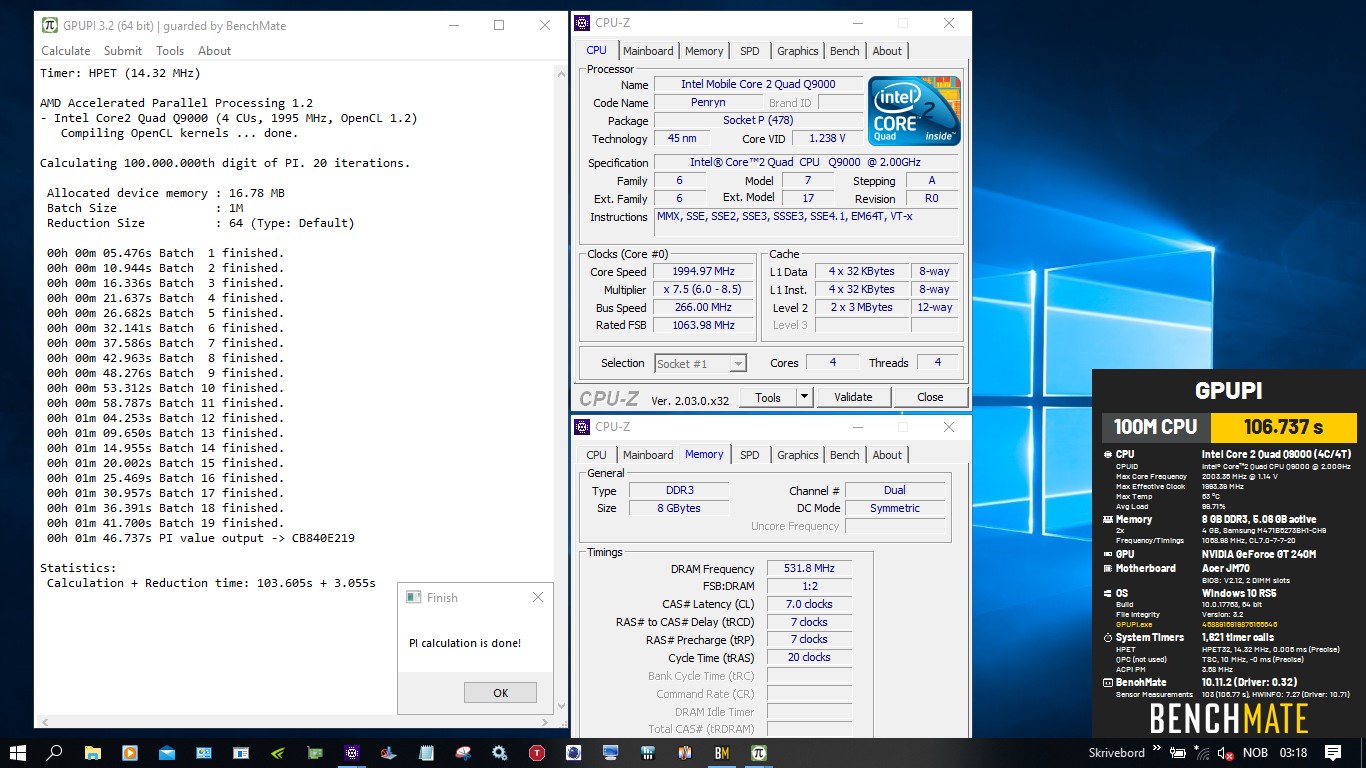Open the monitor-shaped taskbar icon

[x=610, y=752]
